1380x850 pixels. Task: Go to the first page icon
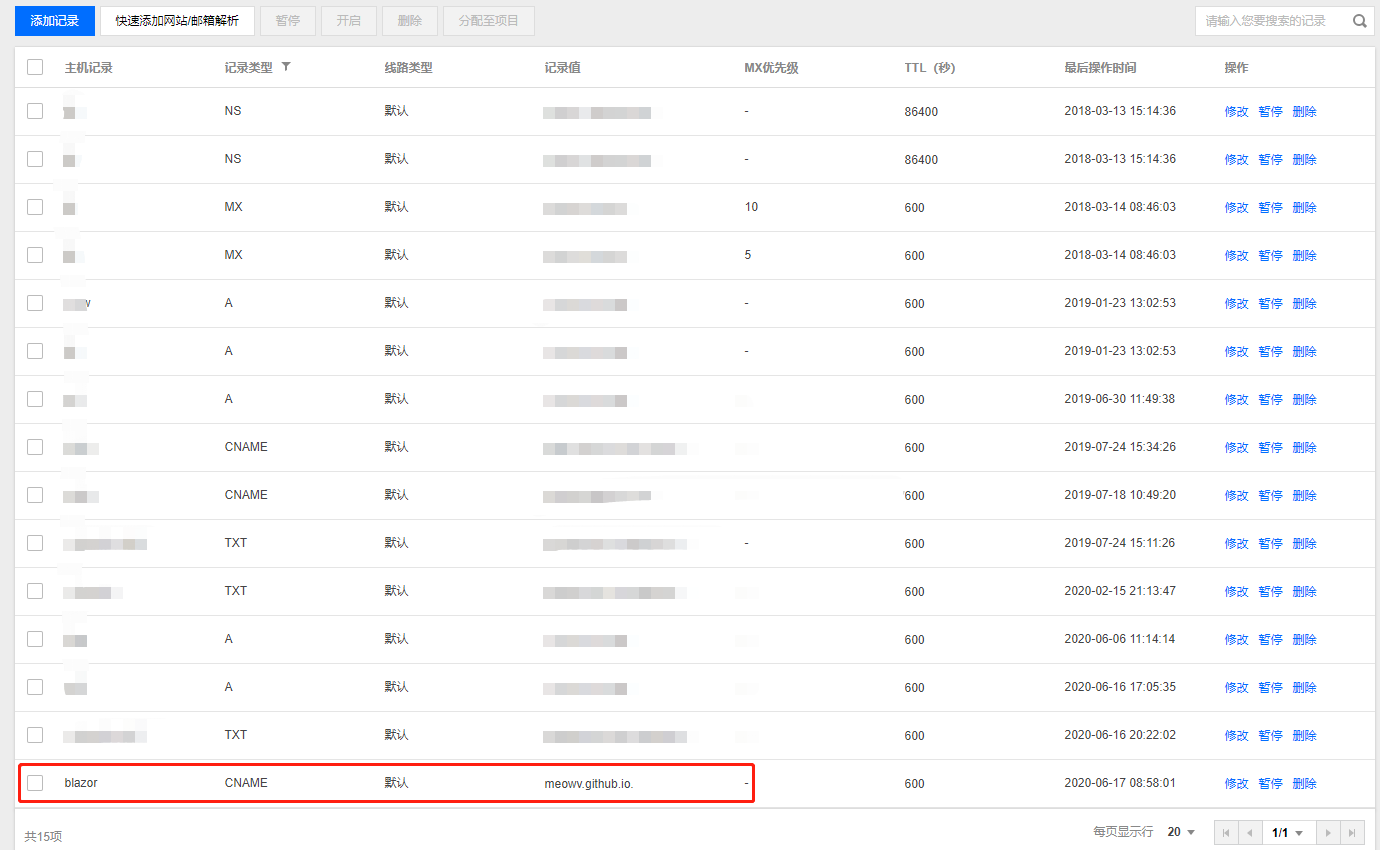(1226, 833)
